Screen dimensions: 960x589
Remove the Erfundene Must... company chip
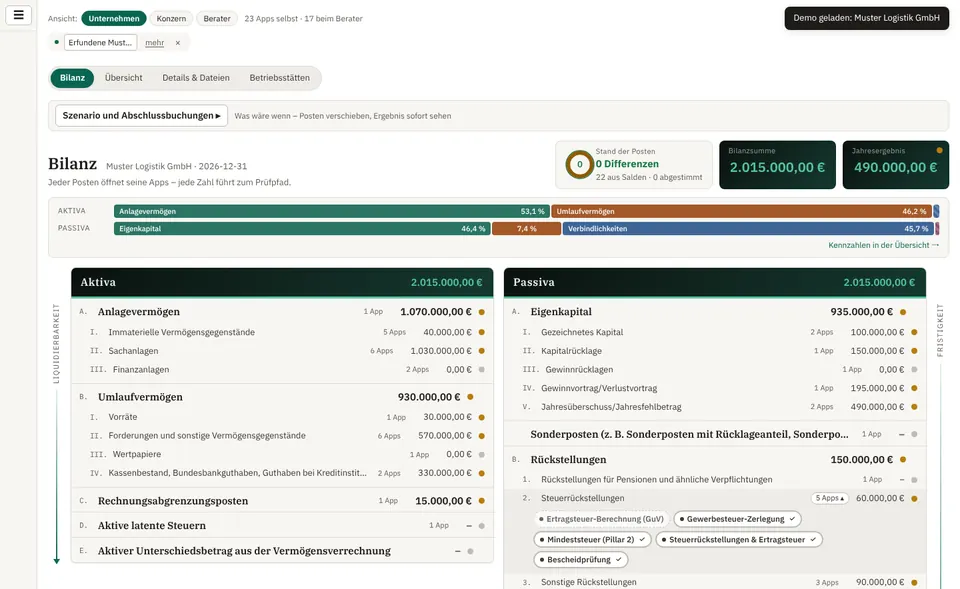[178, 43]
